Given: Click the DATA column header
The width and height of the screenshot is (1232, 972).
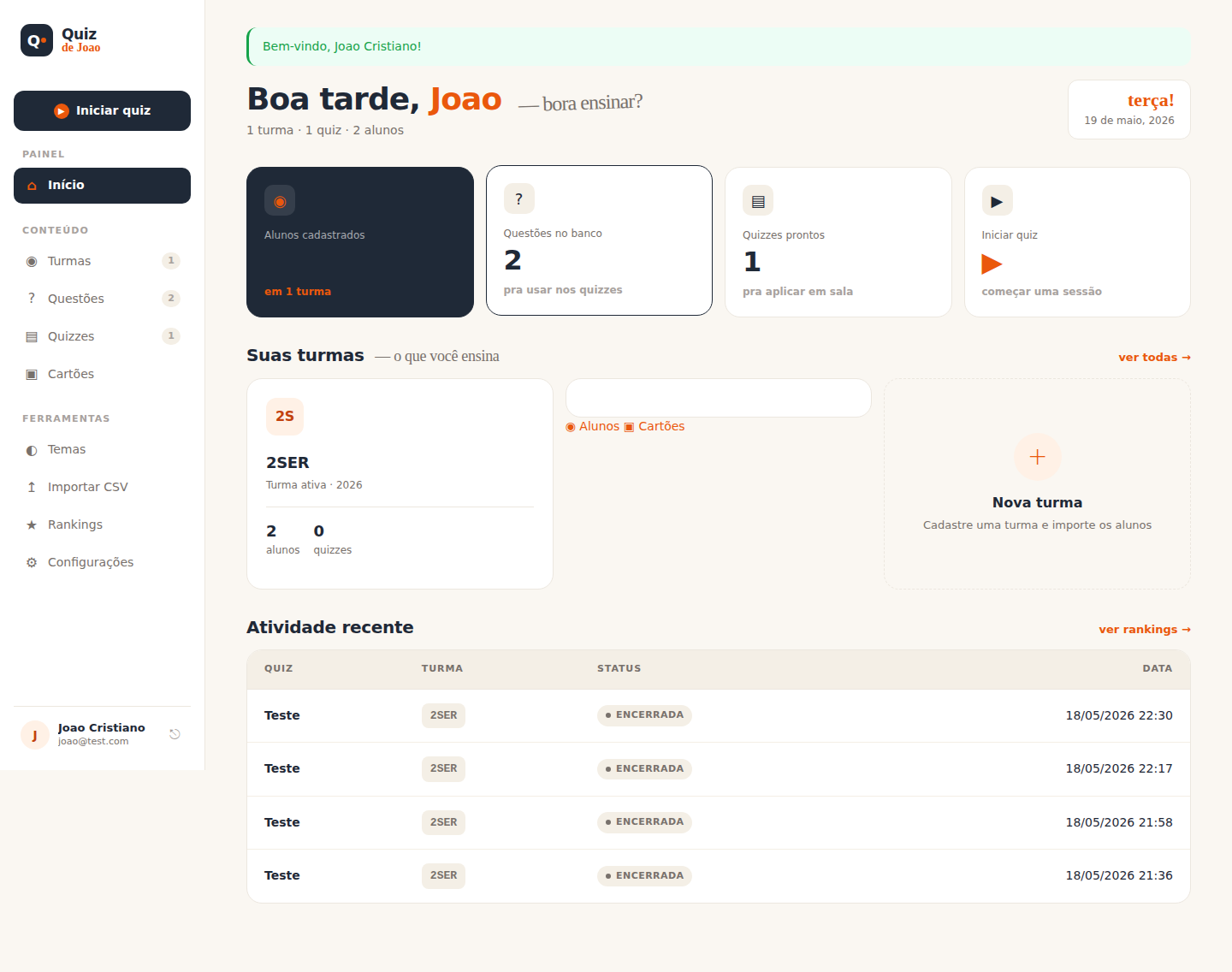Looking at the screenshot, I should pos(1158,668).
